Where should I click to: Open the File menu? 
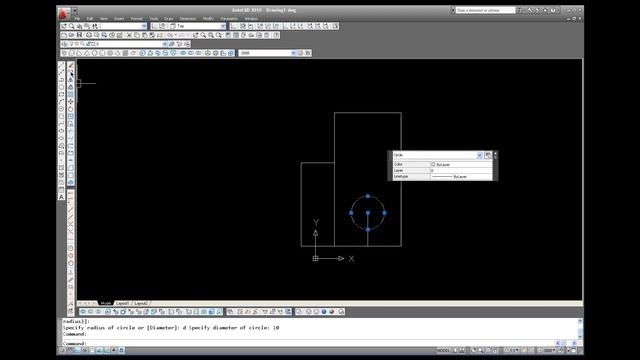tap(78, 18)
